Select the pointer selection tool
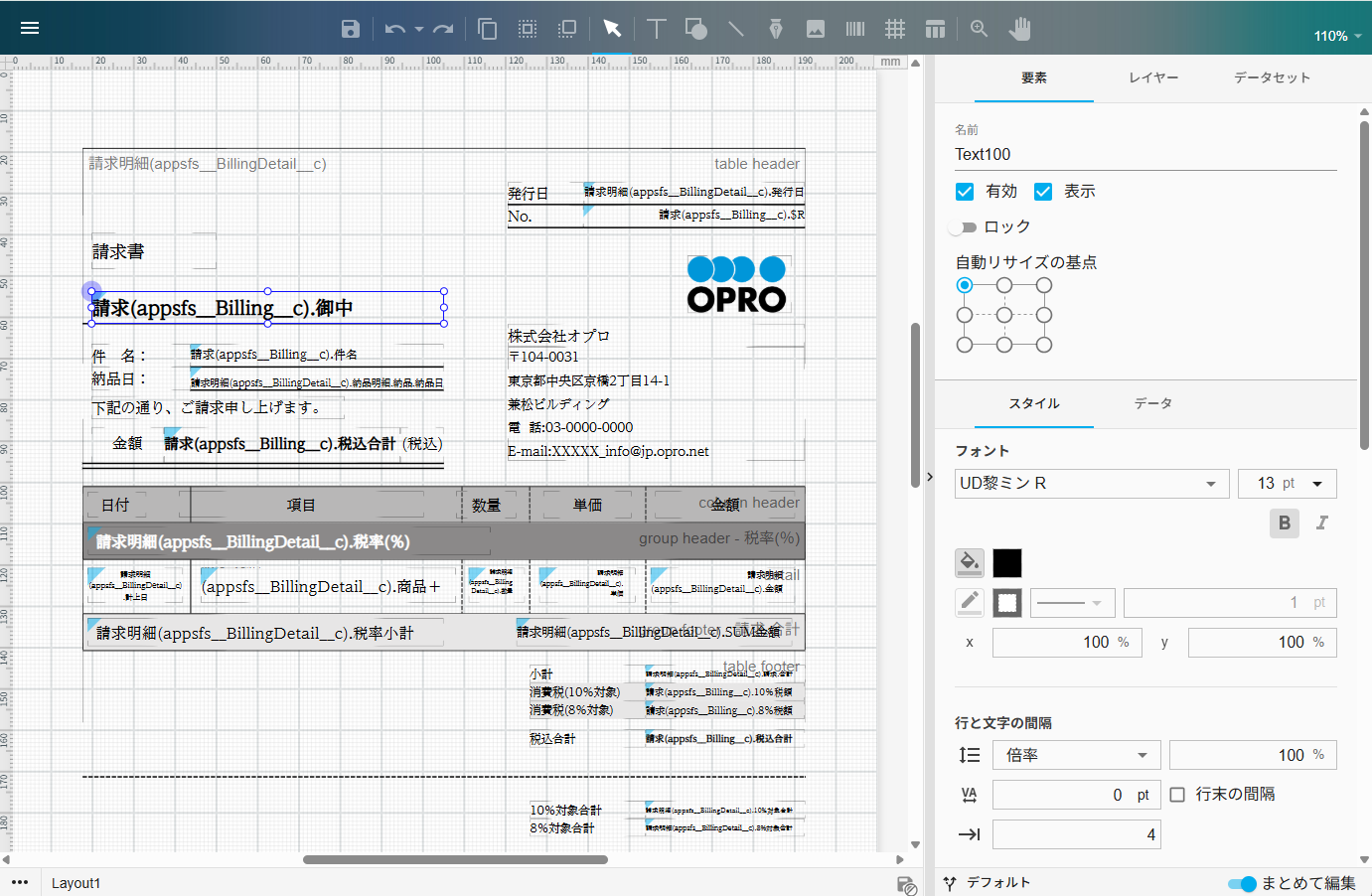Image resolution: width=1372 pixels, height=896 pixels. [612, 29]
